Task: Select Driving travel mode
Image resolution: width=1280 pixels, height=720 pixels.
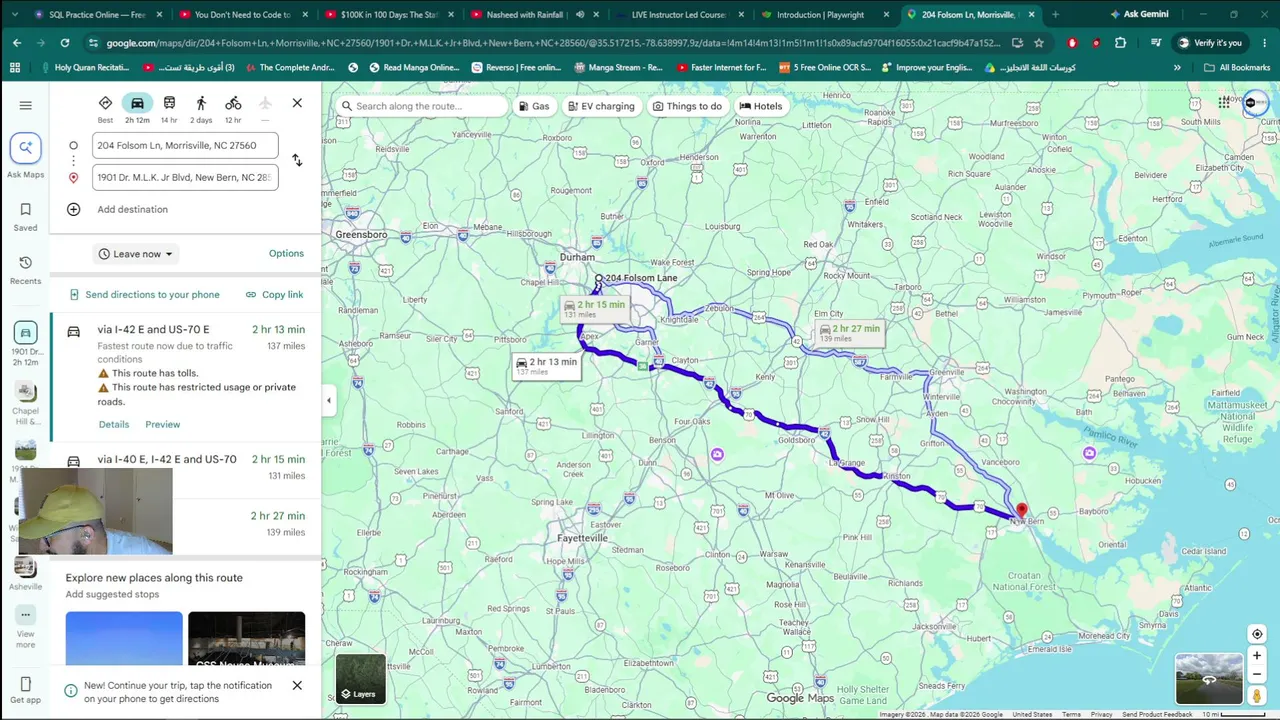Action: (137, 109)
